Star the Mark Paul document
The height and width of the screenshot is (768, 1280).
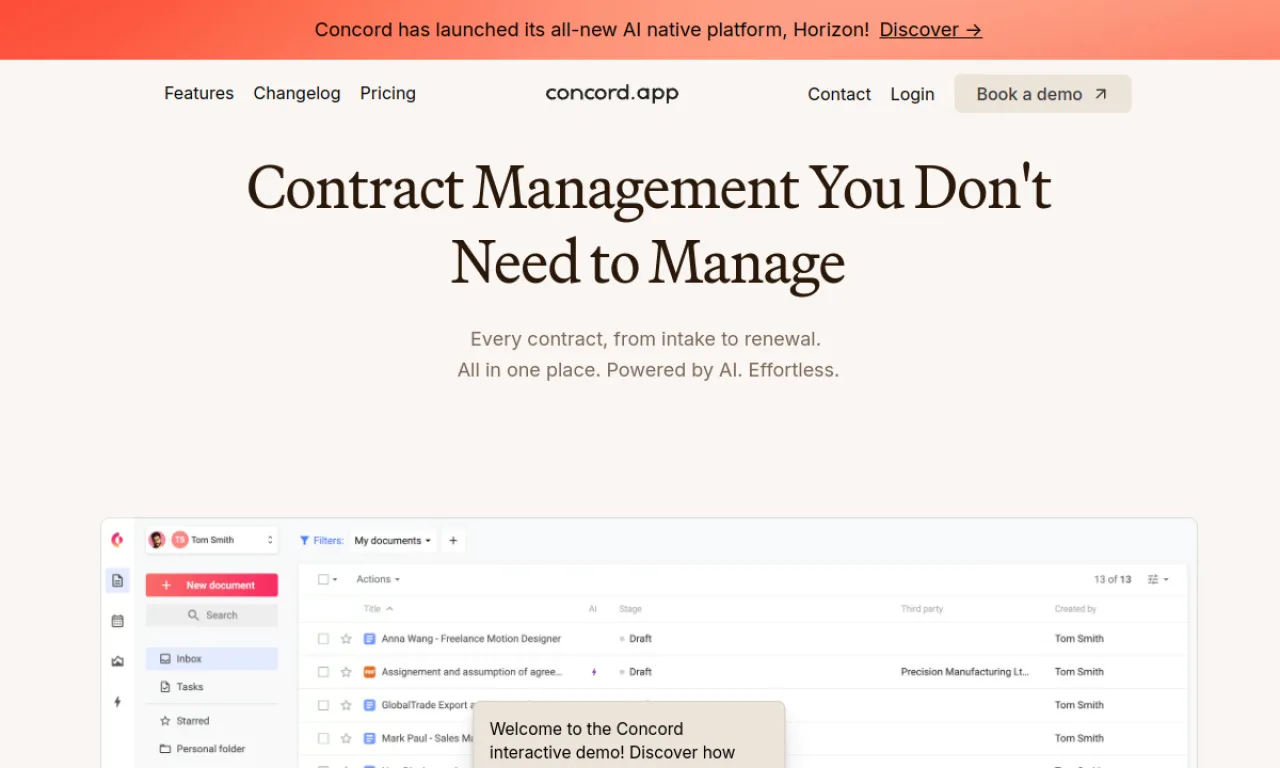pos(346,738)
